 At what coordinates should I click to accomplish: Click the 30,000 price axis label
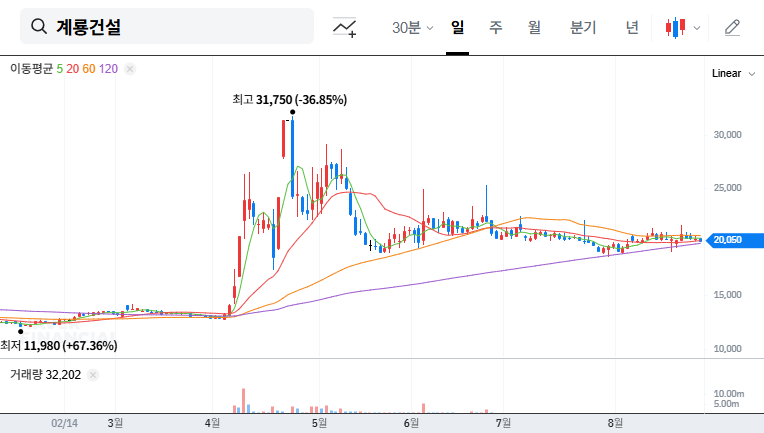pyautogui.click(x=727, y=135)
